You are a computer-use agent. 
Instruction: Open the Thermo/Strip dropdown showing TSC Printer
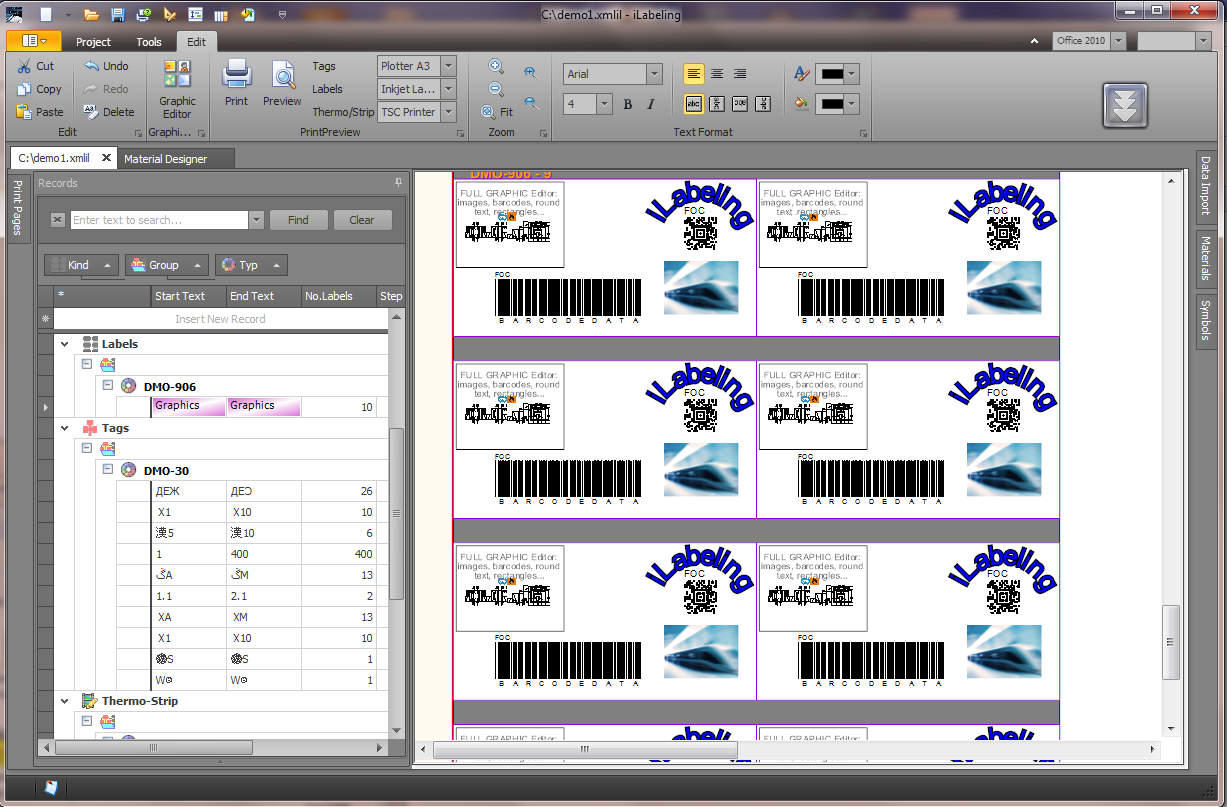(x=448, y=112)
